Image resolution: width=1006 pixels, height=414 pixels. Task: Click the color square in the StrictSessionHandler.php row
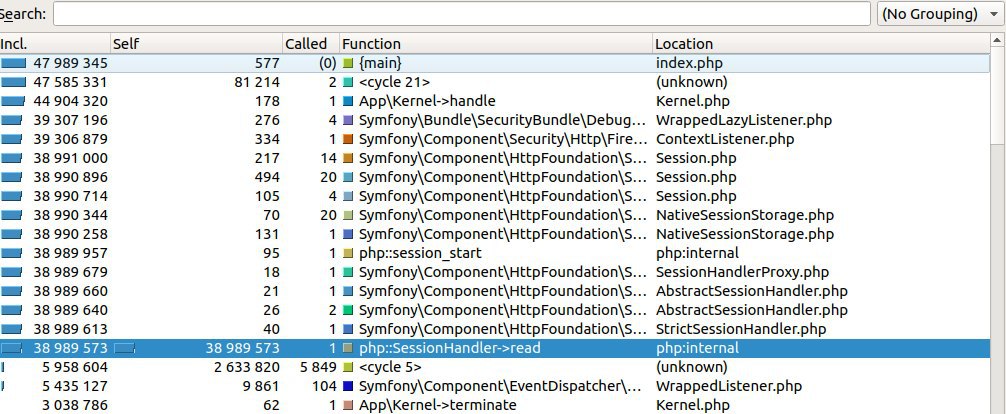pos(348,329)
